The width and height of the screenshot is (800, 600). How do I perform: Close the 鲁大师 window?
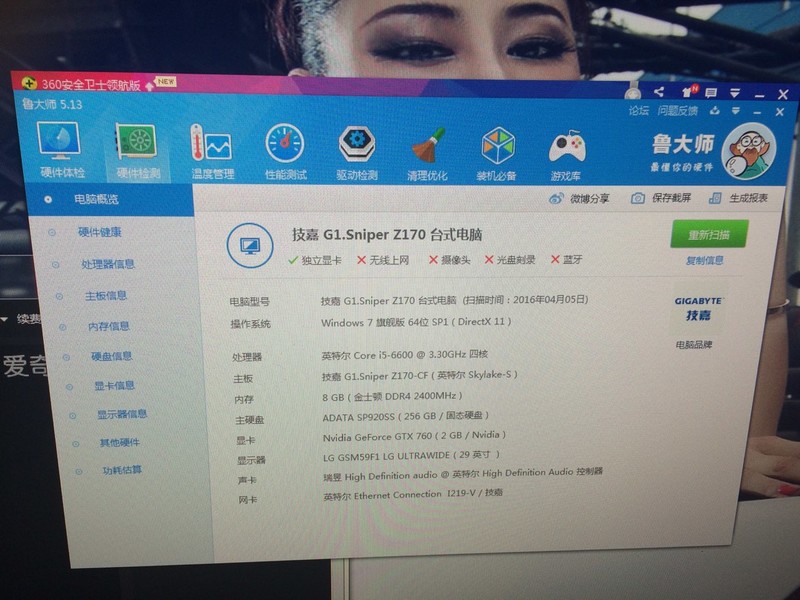point(780,112)
